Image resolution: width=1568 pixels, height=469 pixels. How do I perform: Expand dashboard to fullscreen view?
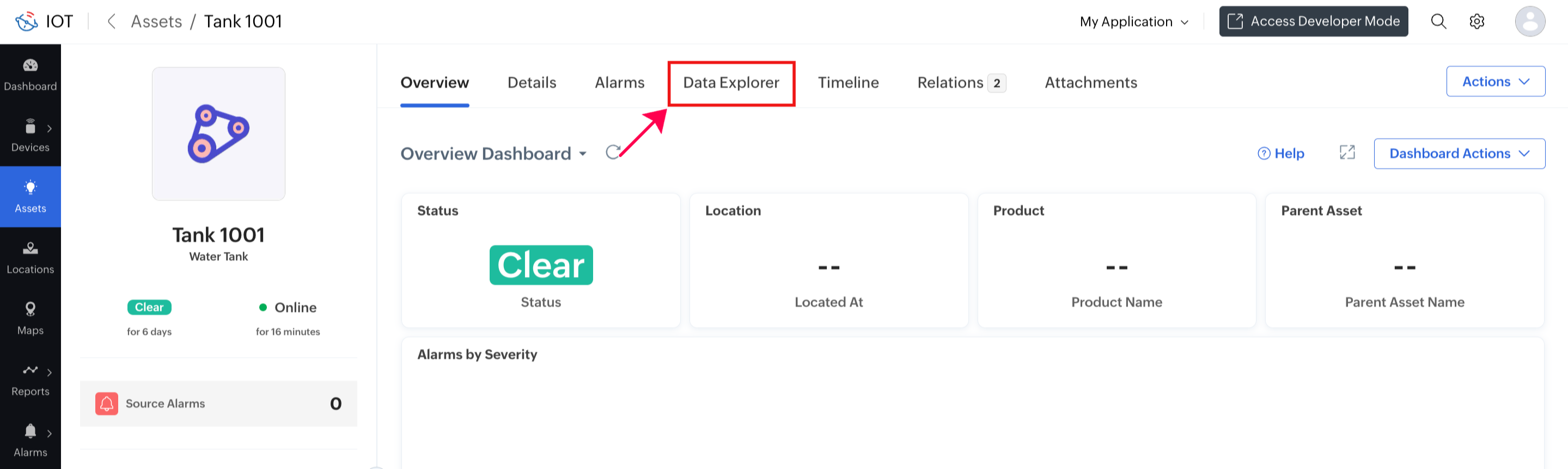pyautogui.click(x=1347, y=153)
